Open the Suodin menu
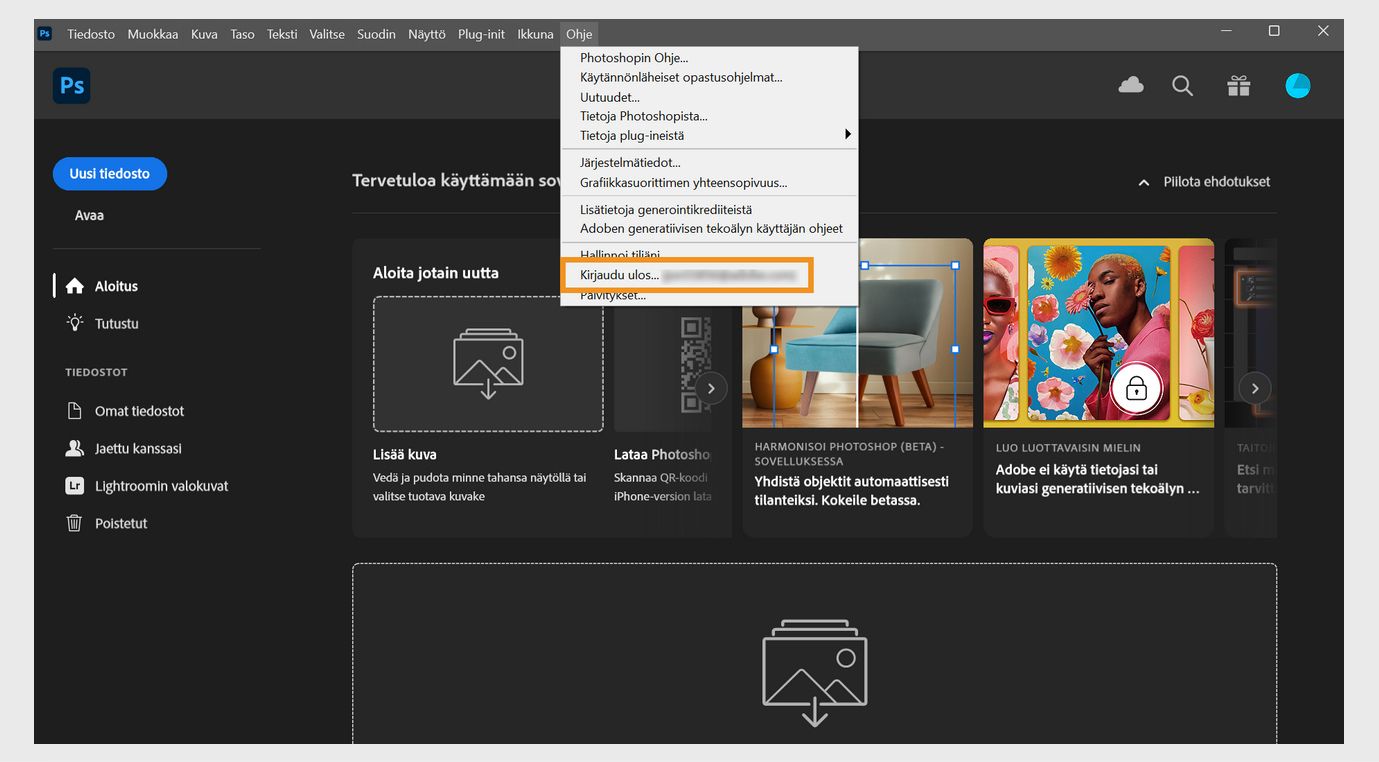The image size is (1379, 762). click(x=376, y=34)
